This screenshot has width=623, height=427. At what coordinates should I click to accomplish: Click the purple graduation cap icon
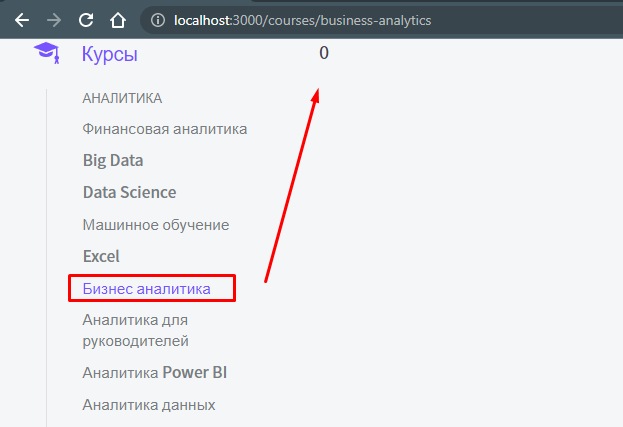tap(47, 52)
